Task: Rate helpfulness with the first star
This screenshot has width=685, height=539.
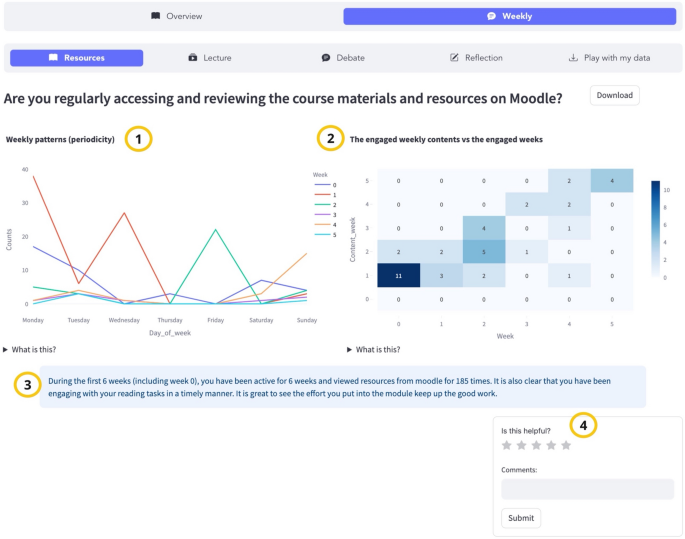Action: [506, 445]
